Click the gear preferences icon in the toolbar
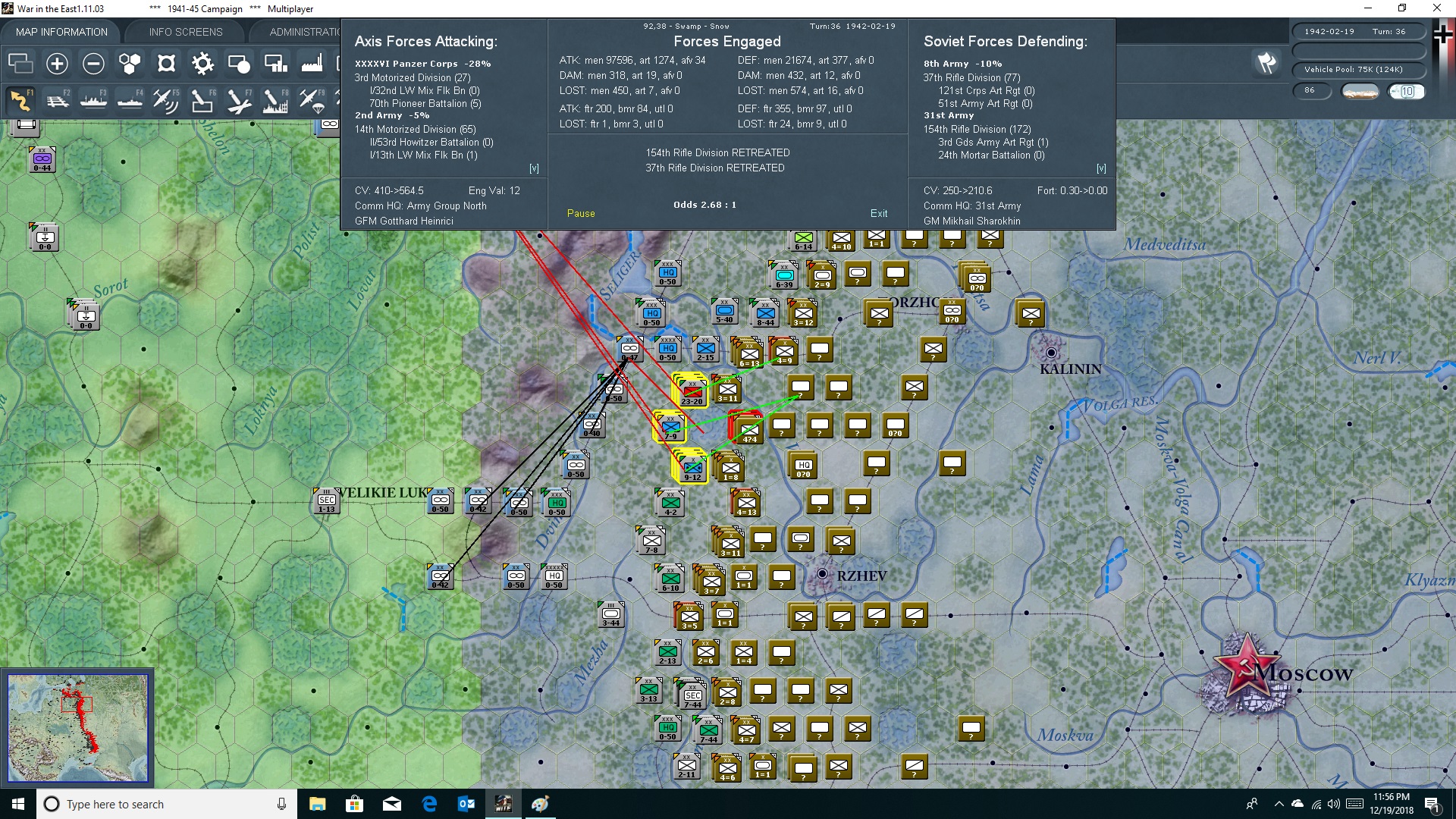 [202, 64]
